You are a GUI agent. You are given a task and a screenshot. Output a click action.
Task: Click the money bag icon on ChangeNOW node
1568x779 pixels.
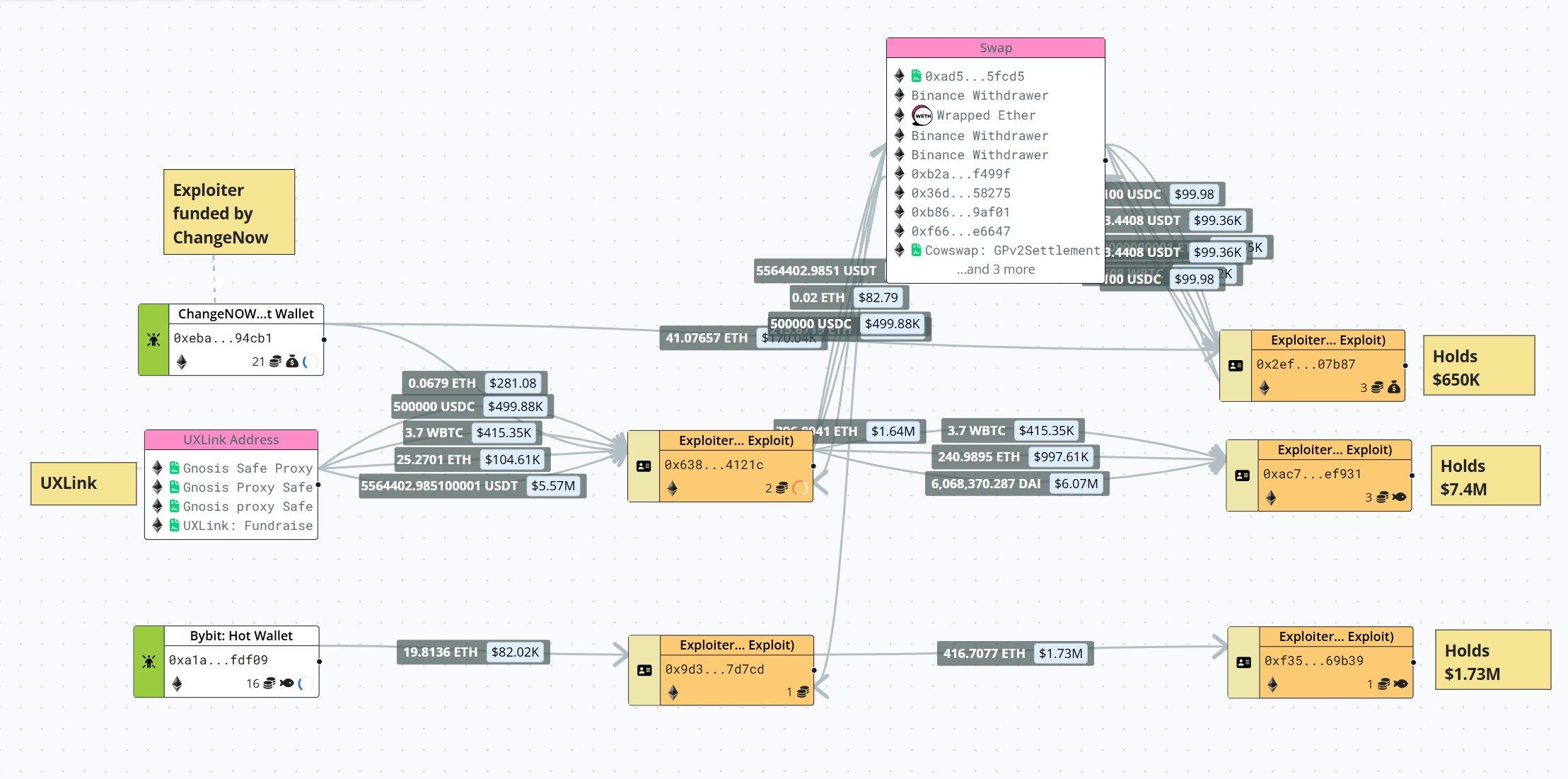click(x=292, y=362)
